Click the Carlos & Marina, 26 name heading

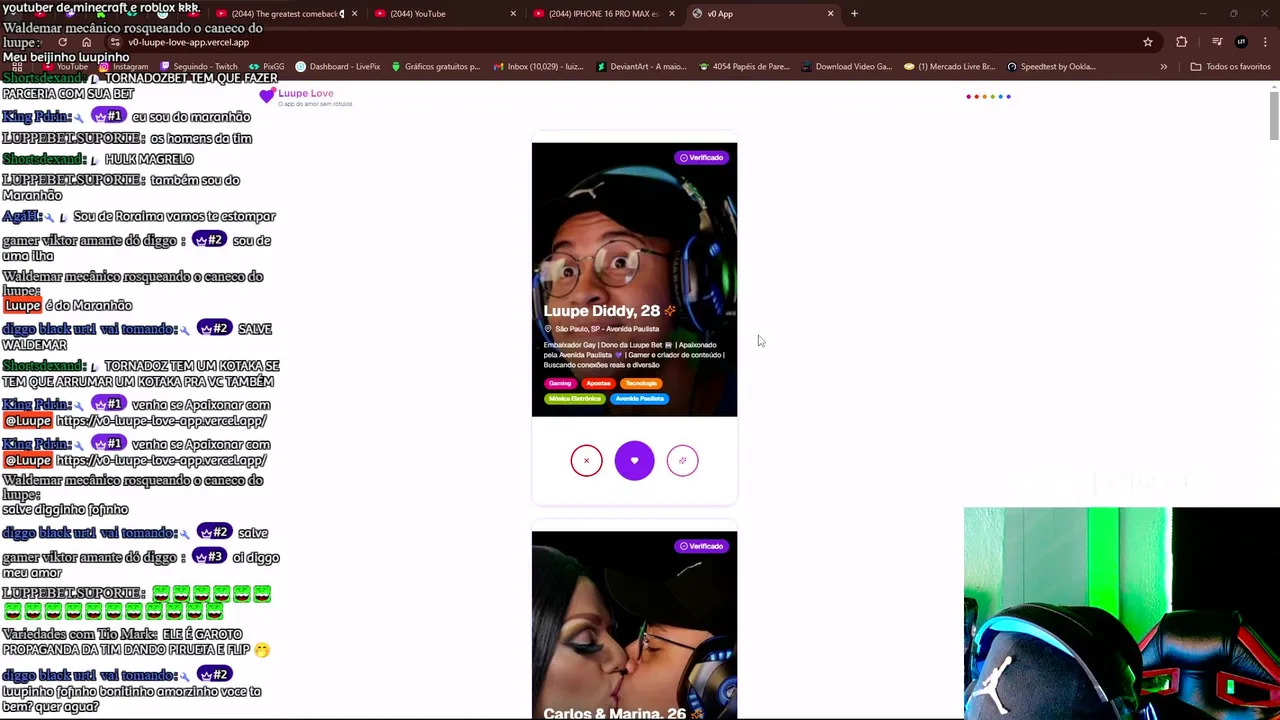click(614, 713)
